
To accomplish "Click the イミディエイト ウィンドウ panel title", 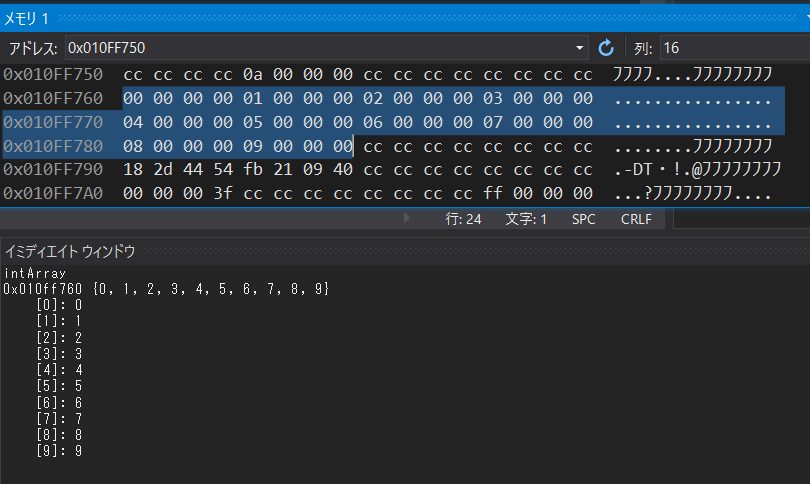I will (x=70, y=252).
